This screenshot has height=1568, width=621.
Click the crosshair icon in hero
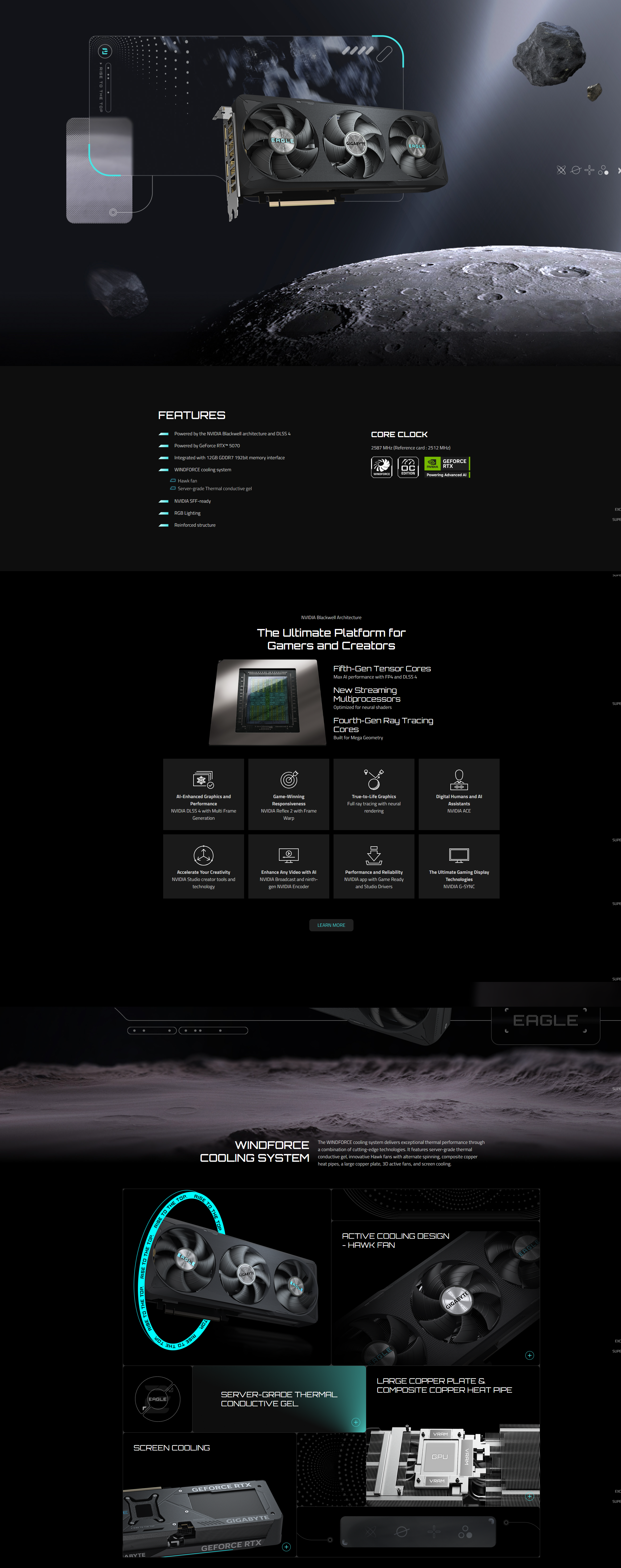589,170
